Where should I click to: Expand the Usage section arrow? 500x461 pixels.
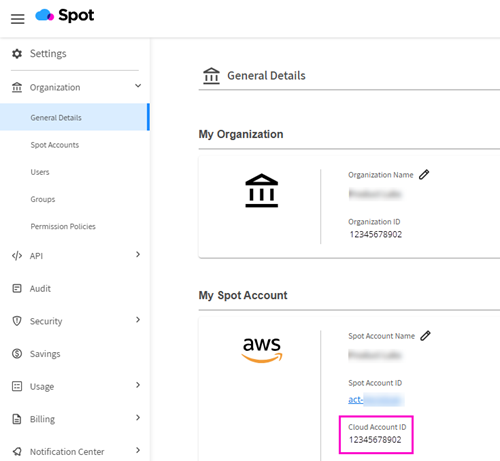tap(138, 385)
